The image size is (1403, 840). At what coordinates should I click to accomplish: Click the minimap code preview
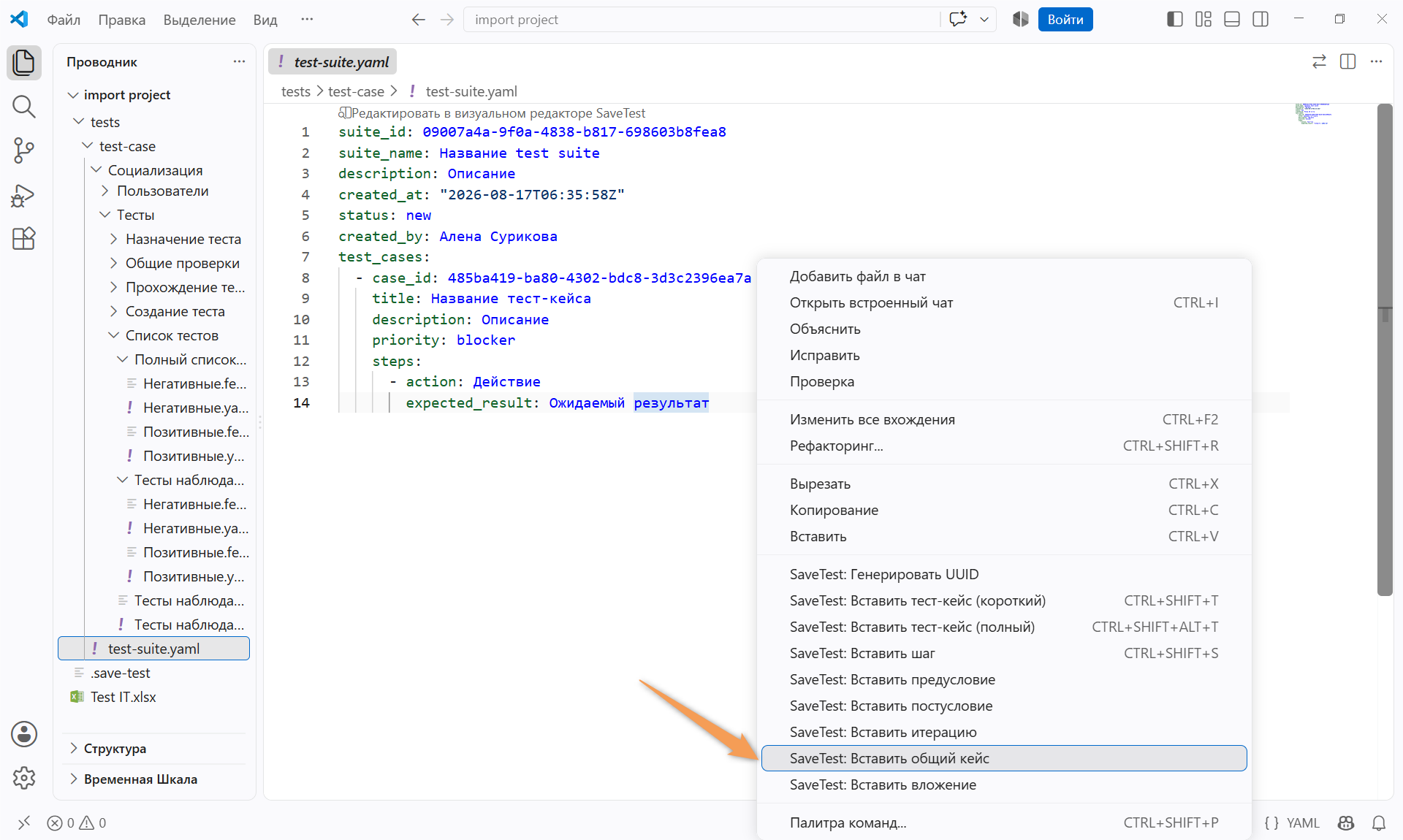pos(1313,114)
